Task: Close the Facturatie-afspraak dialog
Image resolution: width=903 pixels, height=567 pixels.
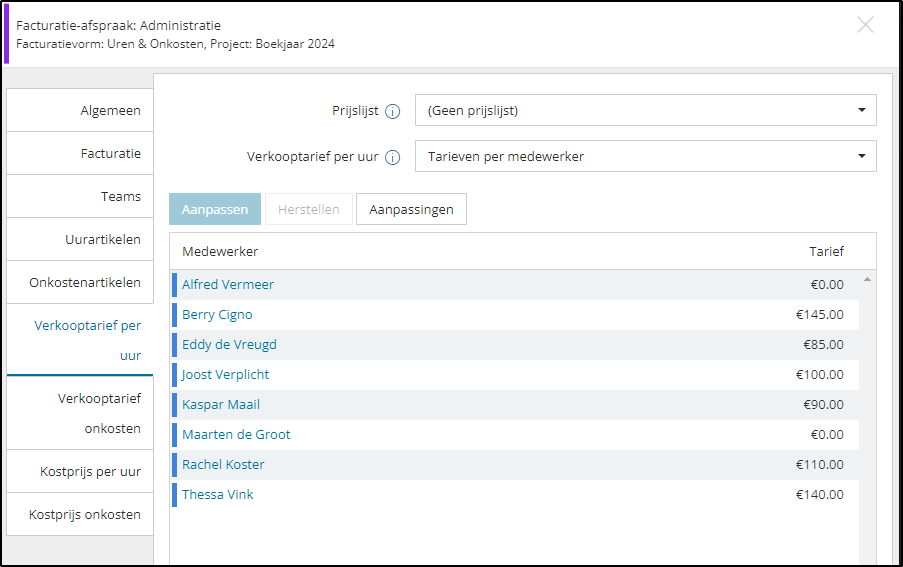Action: click(865, 25)
